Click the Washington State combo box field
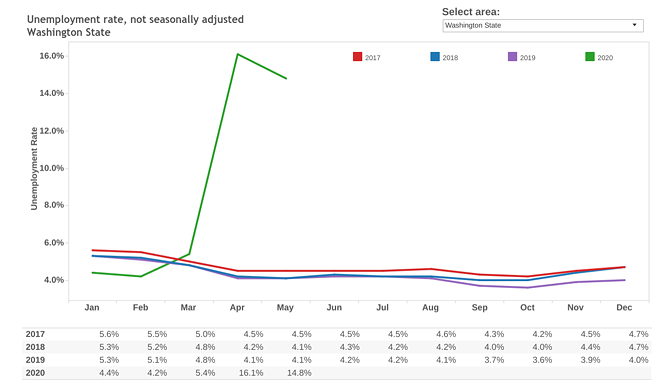 click(543, 25)
